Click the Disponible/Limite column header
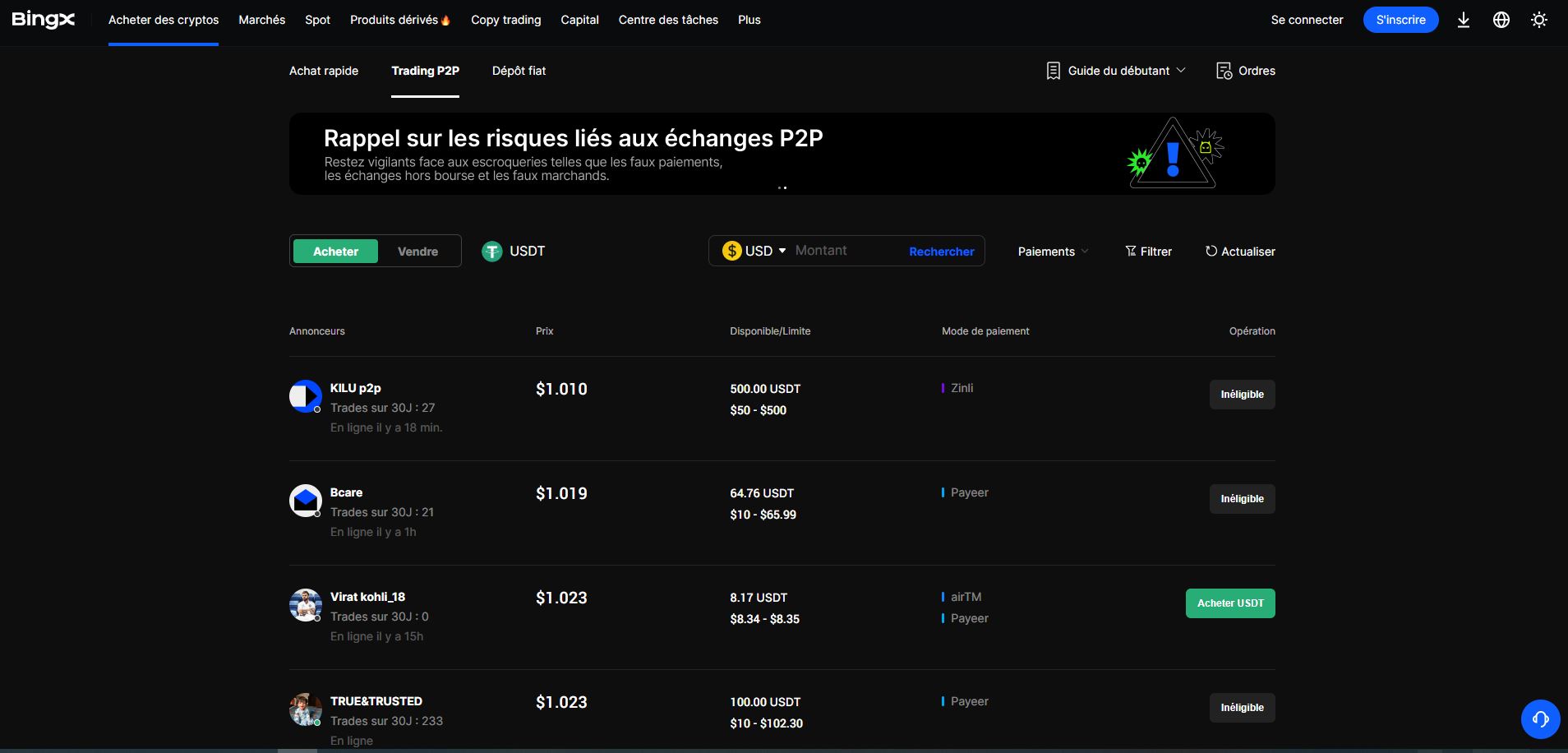 point(770,331)
